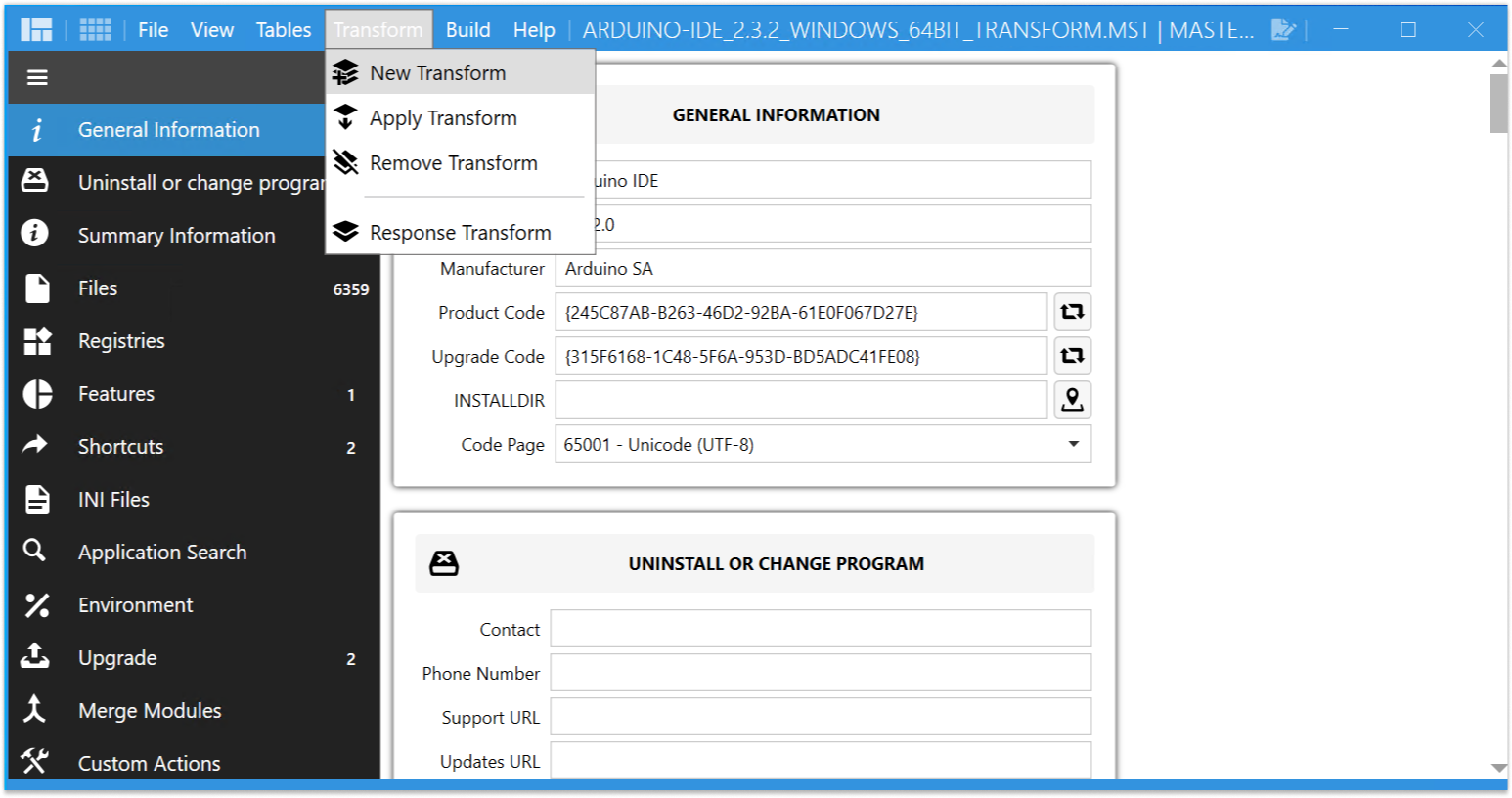The height and width of the screenshot is (798, 1512).
Task: Click the Updates URL field
Action: [821, 761]
